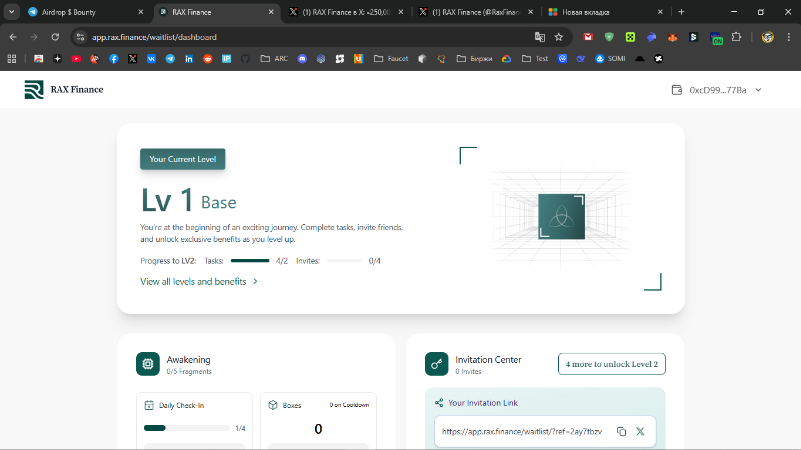Click the translate page icon
The height and width of the screenshot is (450, 801).
click(x=539, y=37)
